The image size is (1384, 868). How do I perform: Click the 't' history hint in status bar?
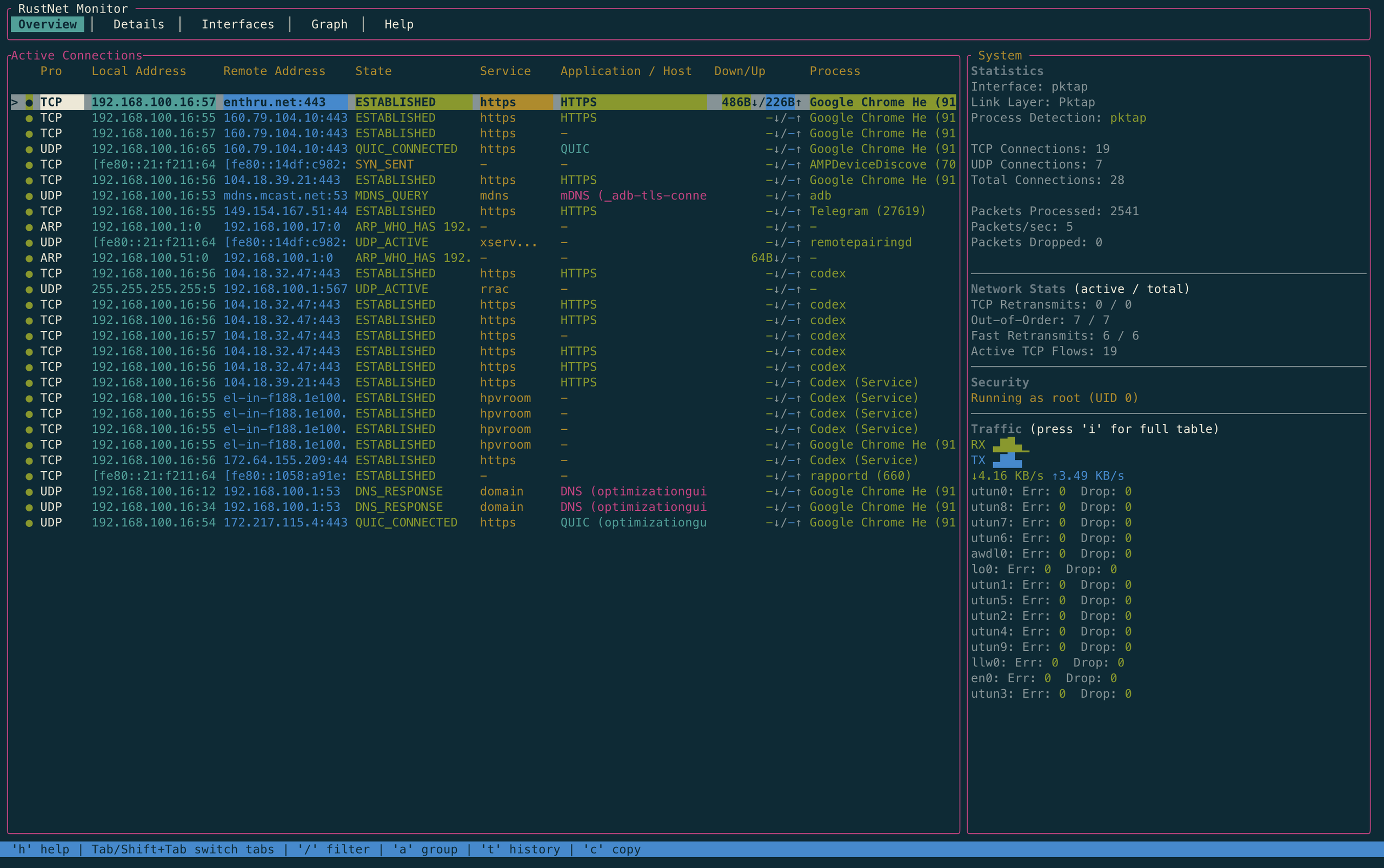point(520,849)
